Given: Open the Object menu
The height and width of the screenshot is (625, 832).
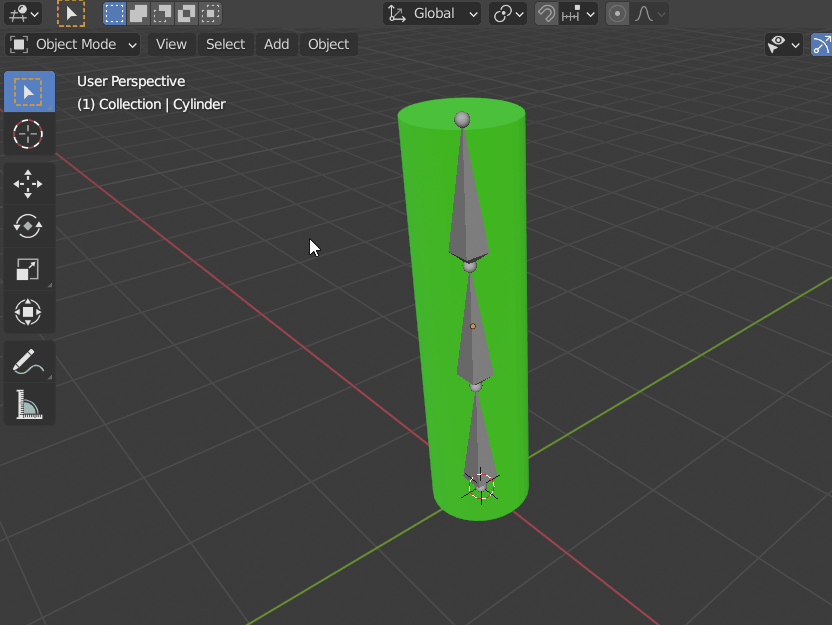Looking at the screenshot, I should 328,45.
